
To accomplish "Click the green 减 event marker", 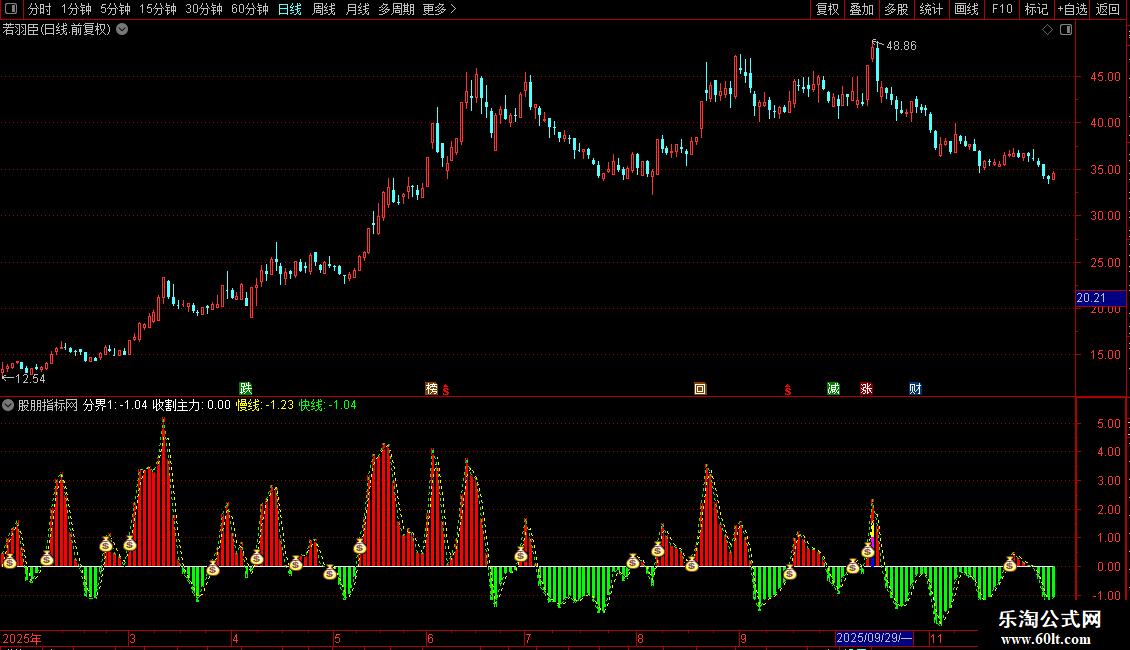I will [x=834, y=388].
